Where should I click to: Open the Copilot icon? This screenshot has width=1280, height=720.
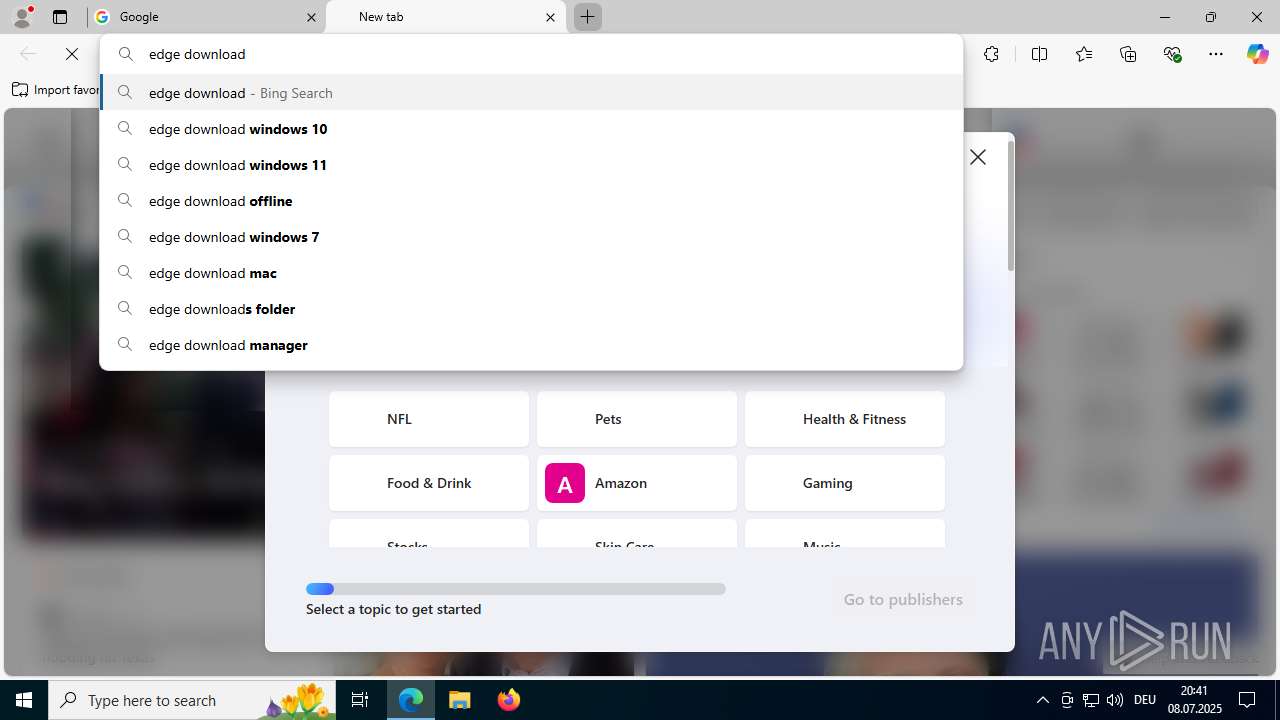click(x=1257, y=54)
